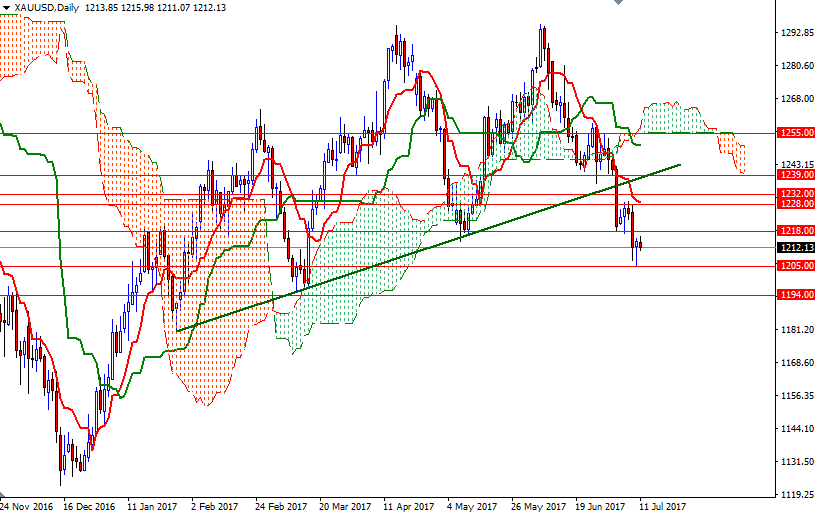Click the 11 Apr 2017 date label

point(408,506)
